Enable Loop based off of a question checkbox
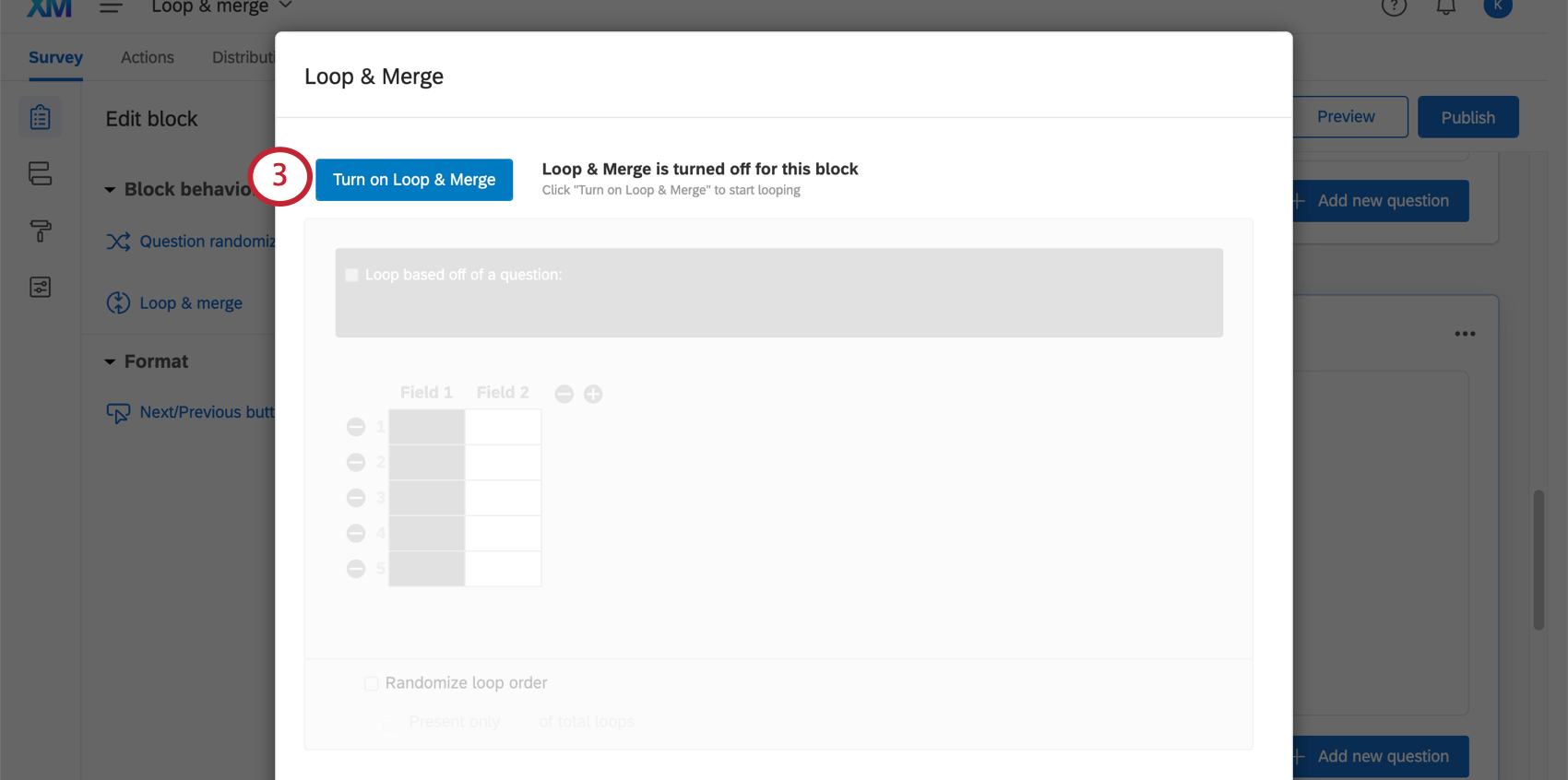Image resolution: width=1568 pixels, height=780 pixels. [351, 276]
